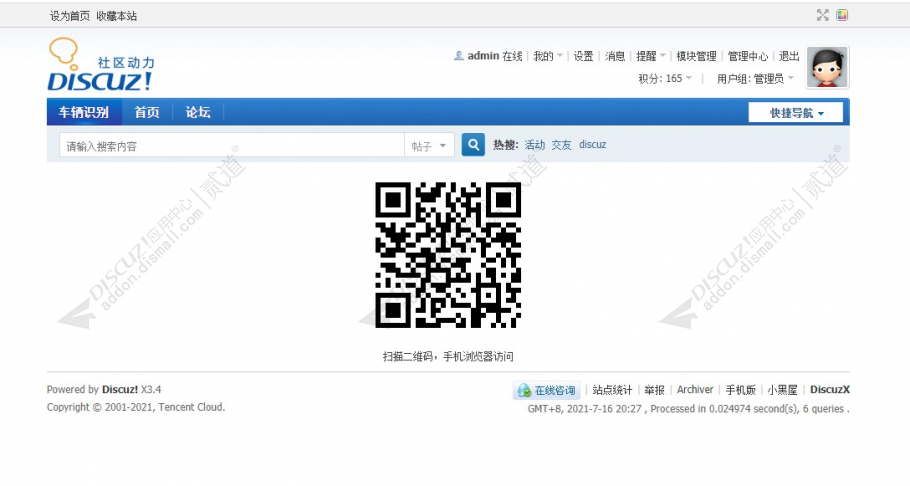The image size is (910, 486).
Task: Open Archiver footer link
Action: pos(695,390)
